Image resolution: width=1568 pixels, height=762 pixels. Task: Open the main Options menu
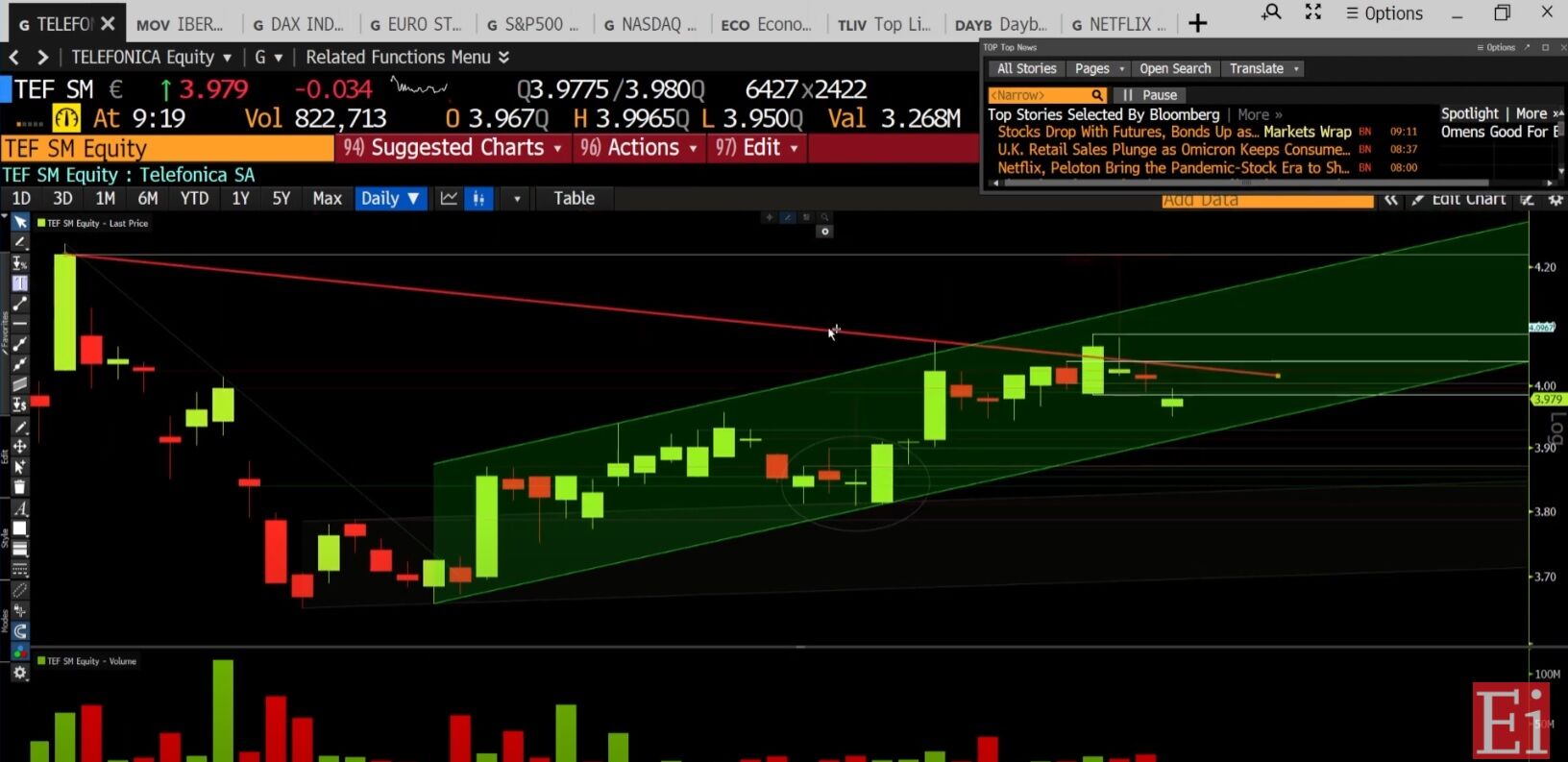(1384, 13)
